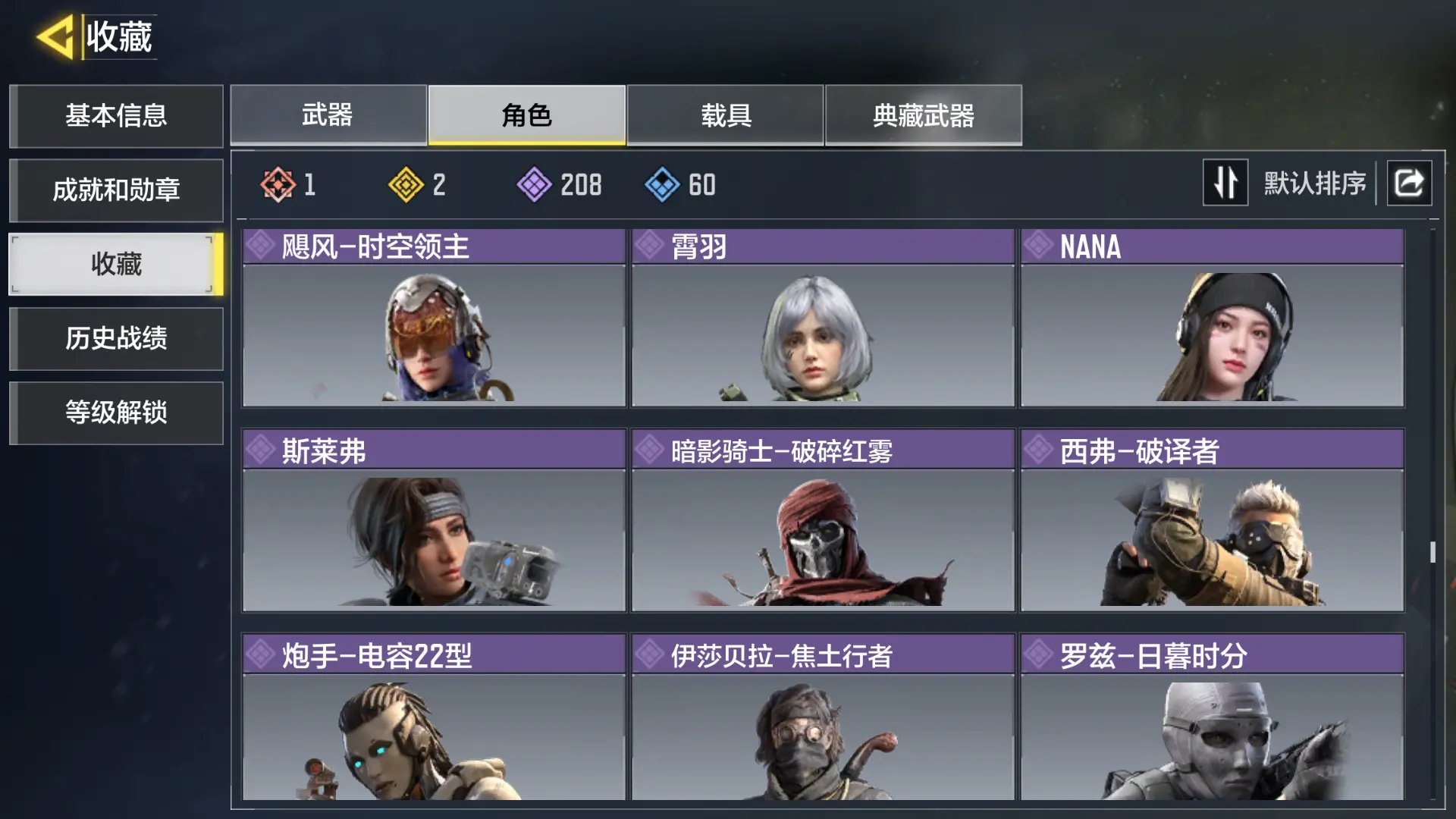This screenshot has width=1456, height=819.
Task: Click the vertical scrollbar handle on right
Action: 1432,552
